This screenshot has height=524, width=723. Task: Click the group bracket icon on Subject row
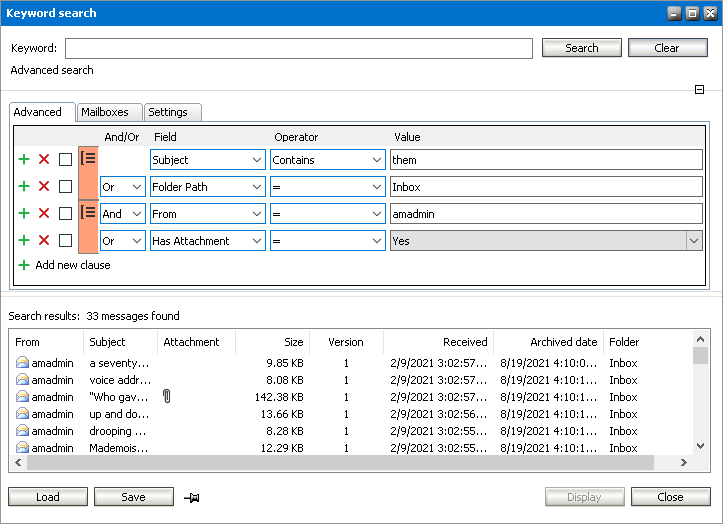coord(88,159)
